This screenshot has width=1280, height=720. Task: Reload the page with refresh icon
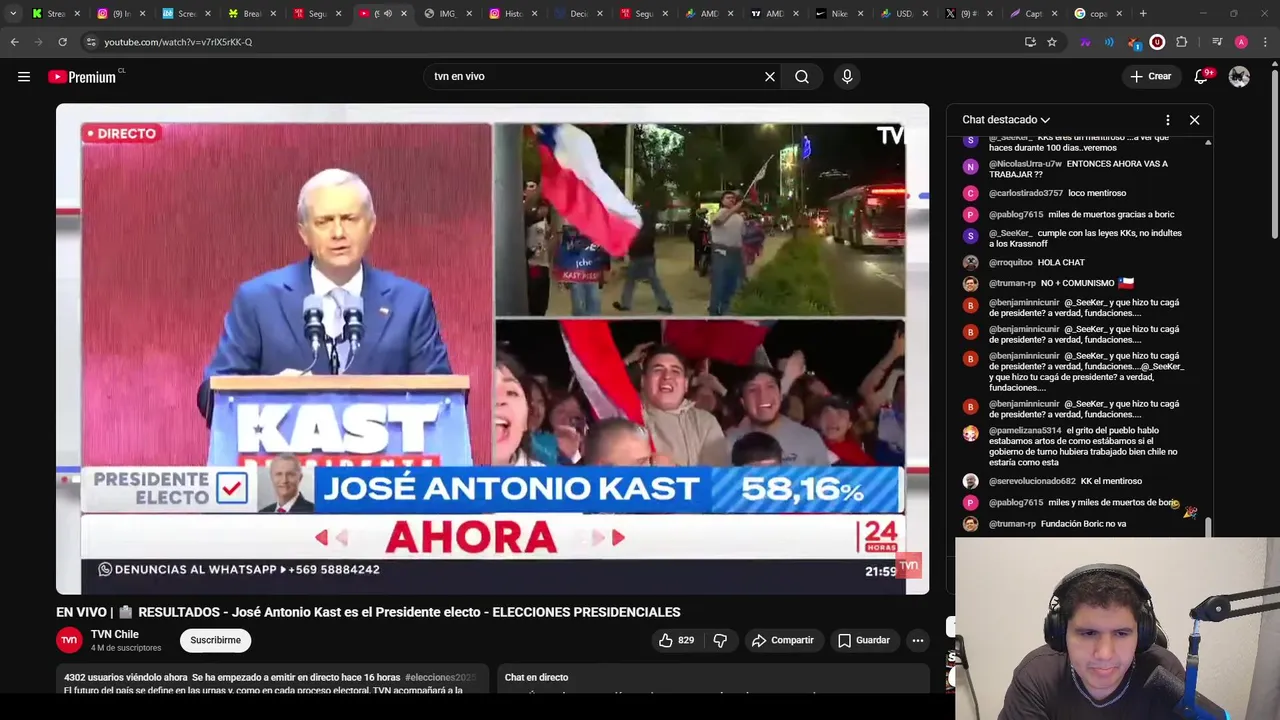pyautogui.click(x=62, y=42)
